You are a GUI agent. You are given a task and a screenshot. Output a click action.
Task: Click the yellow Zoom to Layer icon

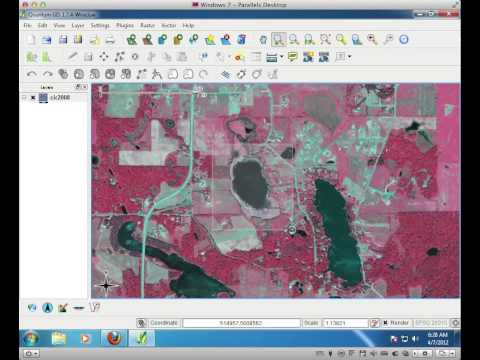coord(341,40)
